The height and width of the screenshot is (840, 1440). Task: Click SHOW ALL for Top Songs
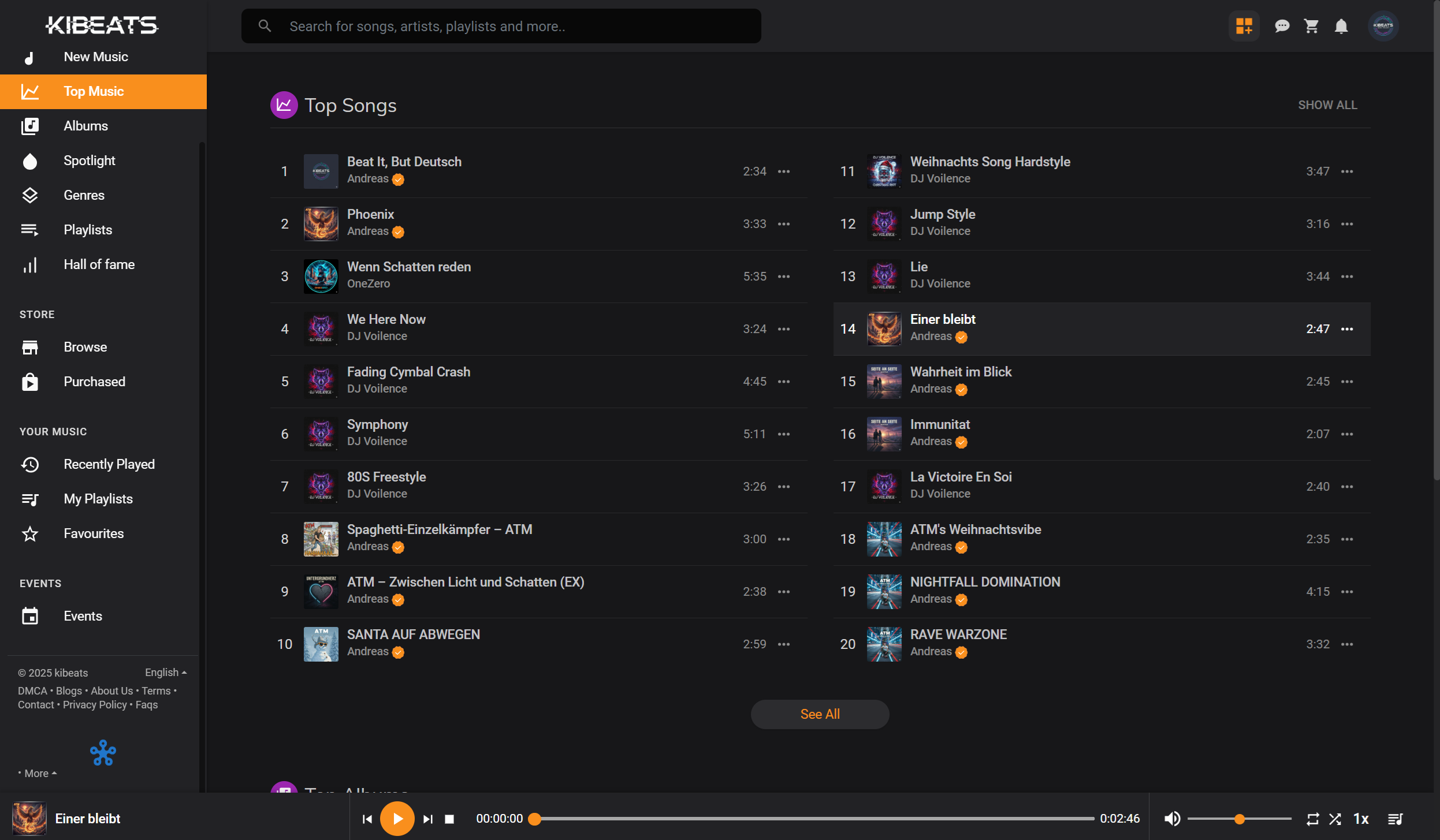coord(1327,105)
